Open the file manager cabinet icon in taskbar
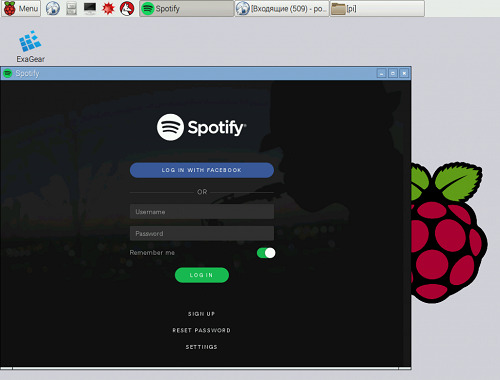 (71, 8)
